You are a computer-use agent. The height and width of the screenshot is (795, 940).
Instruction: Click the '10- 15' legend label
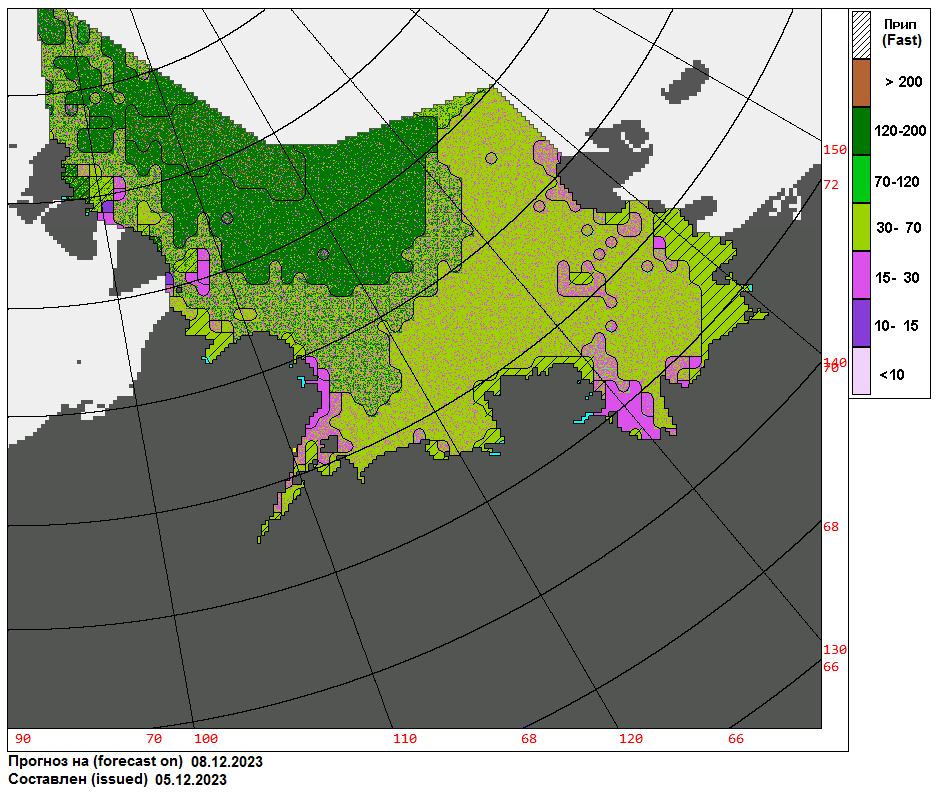coord(896,326)
